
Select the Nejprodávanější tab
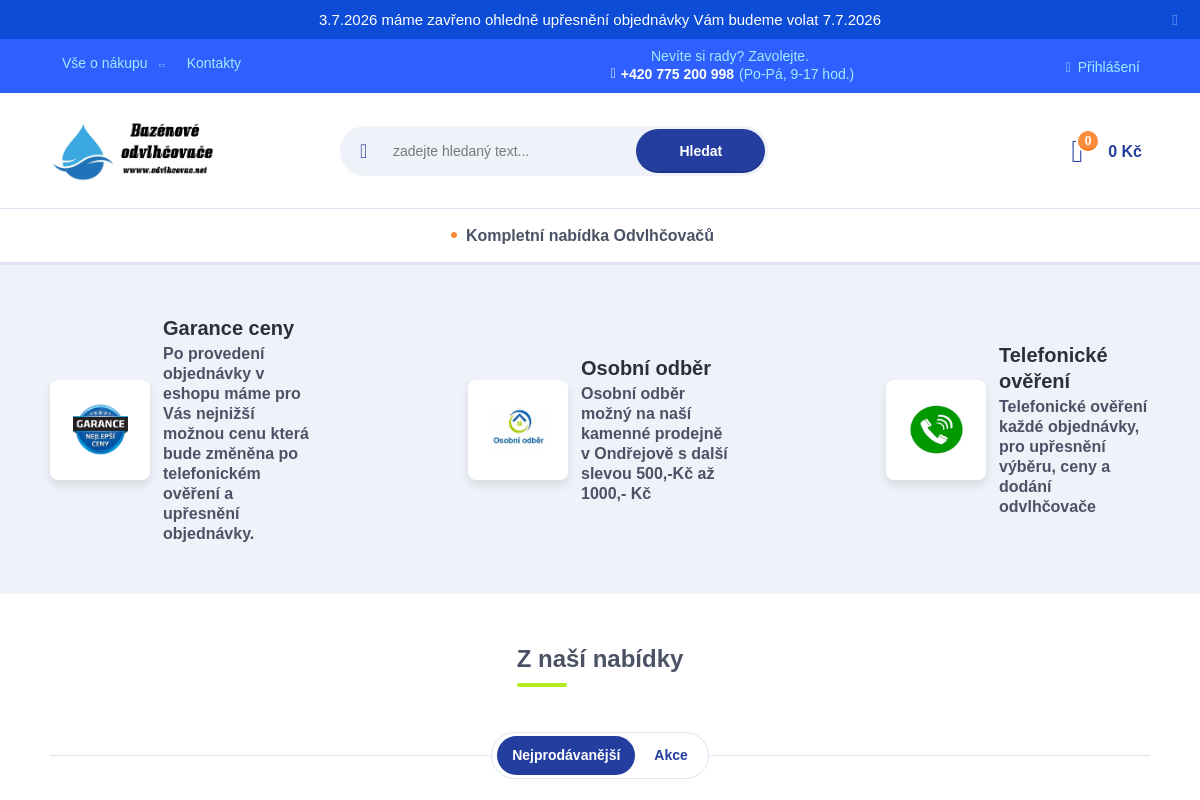tap(566, 755)
